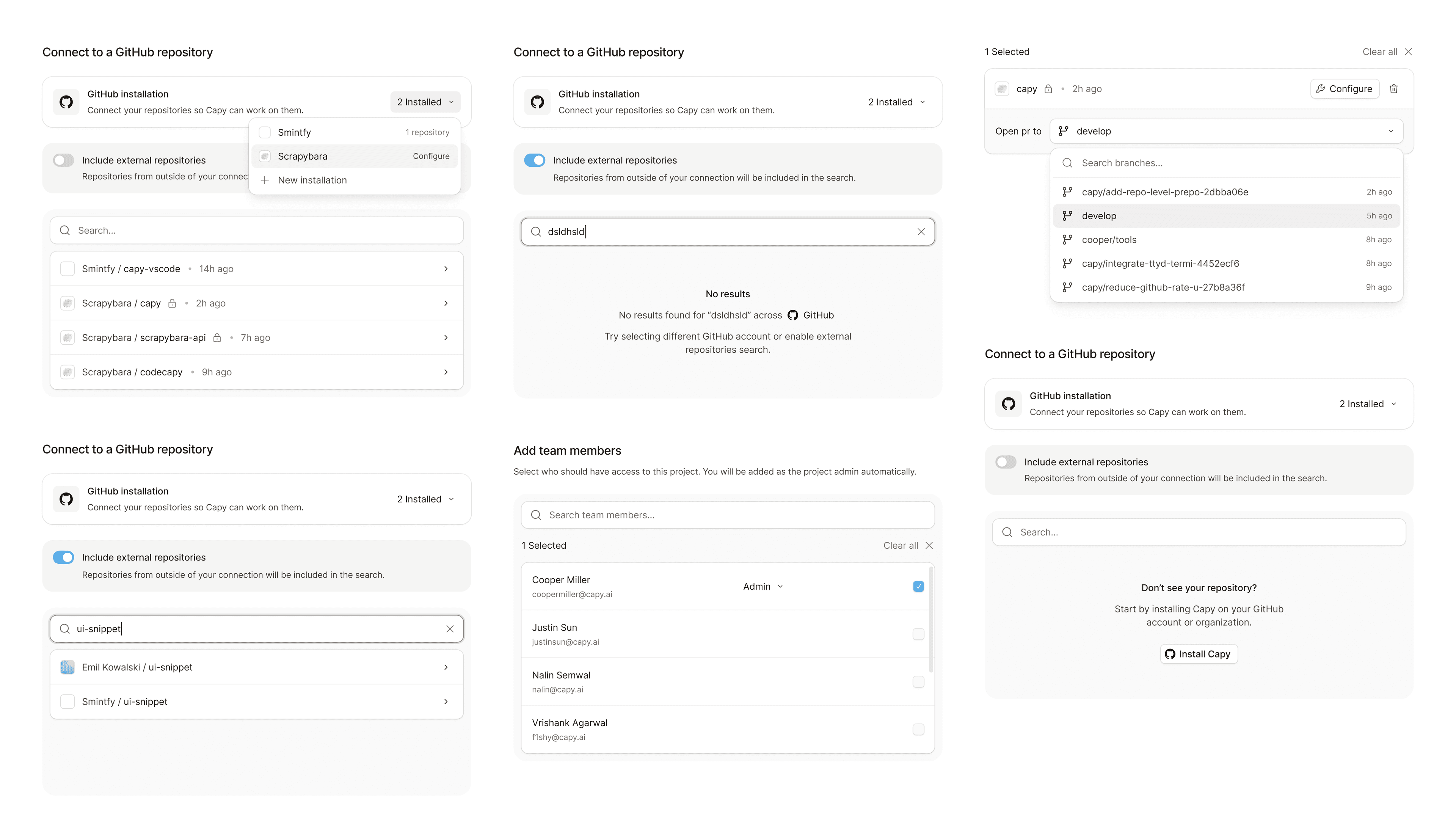
Task: Click the Install Capy button
Action: click(x=1198, y=654)
